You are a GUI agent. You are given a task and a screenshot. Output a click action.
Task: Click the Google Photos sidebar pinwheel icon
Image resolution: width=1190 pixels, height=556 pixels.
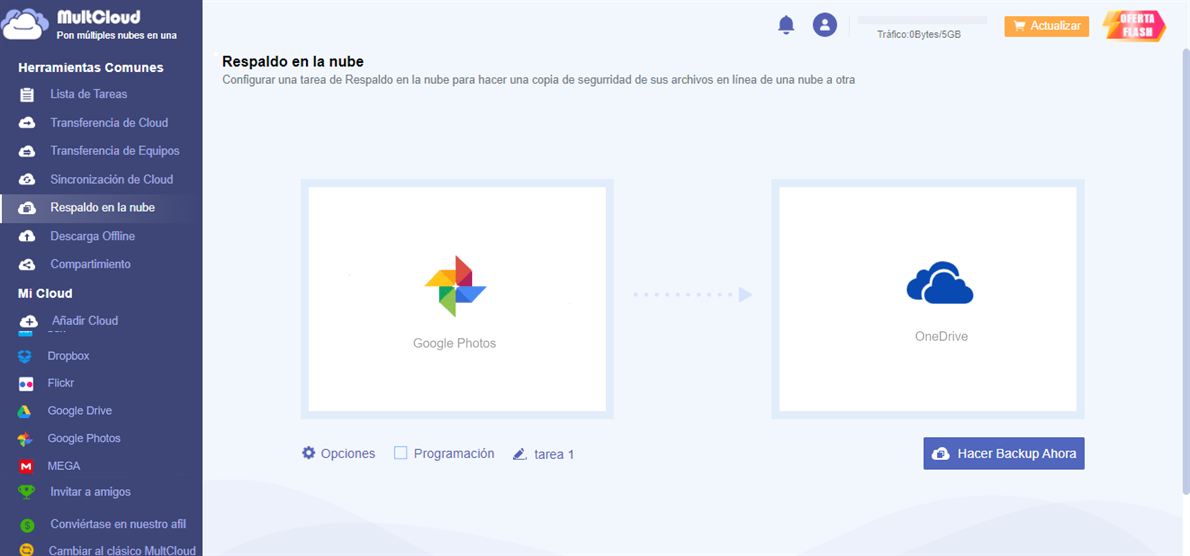click(25, 438)
